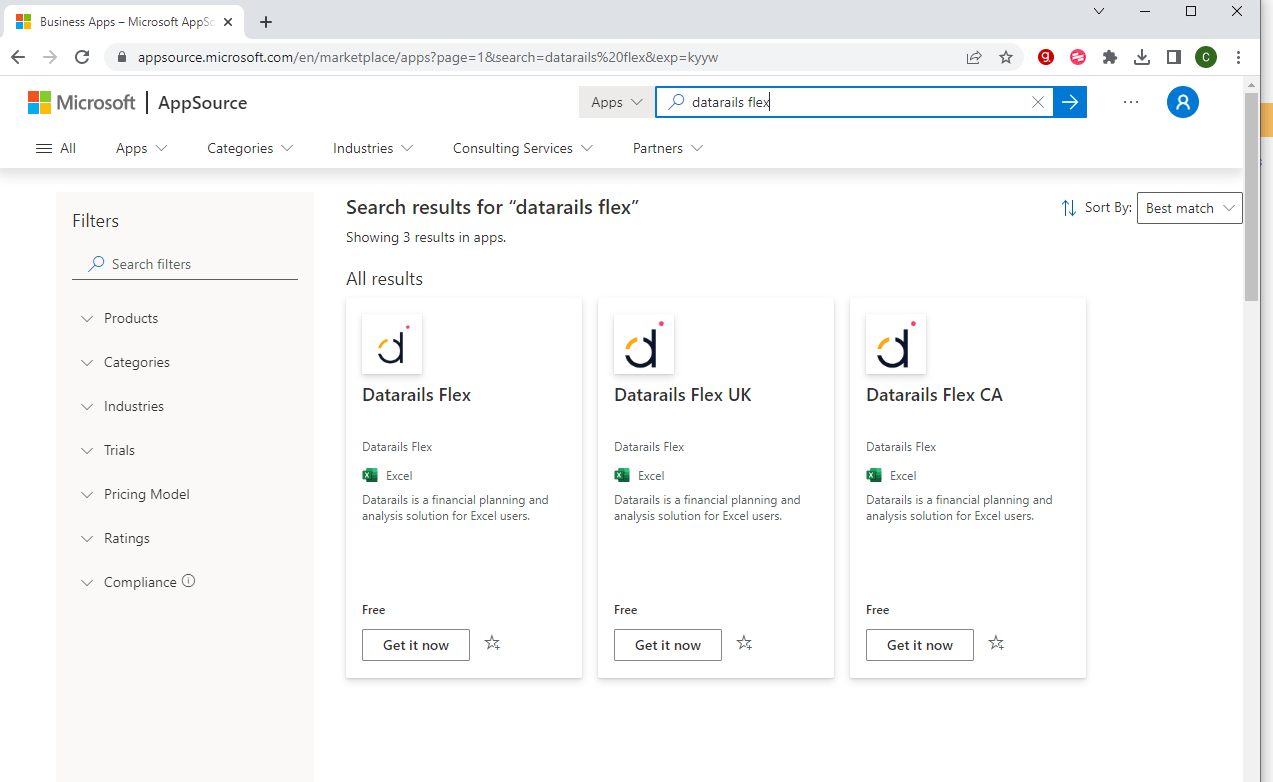
Task: Click the Microsoft logo
Action: (x=82, y=101)
